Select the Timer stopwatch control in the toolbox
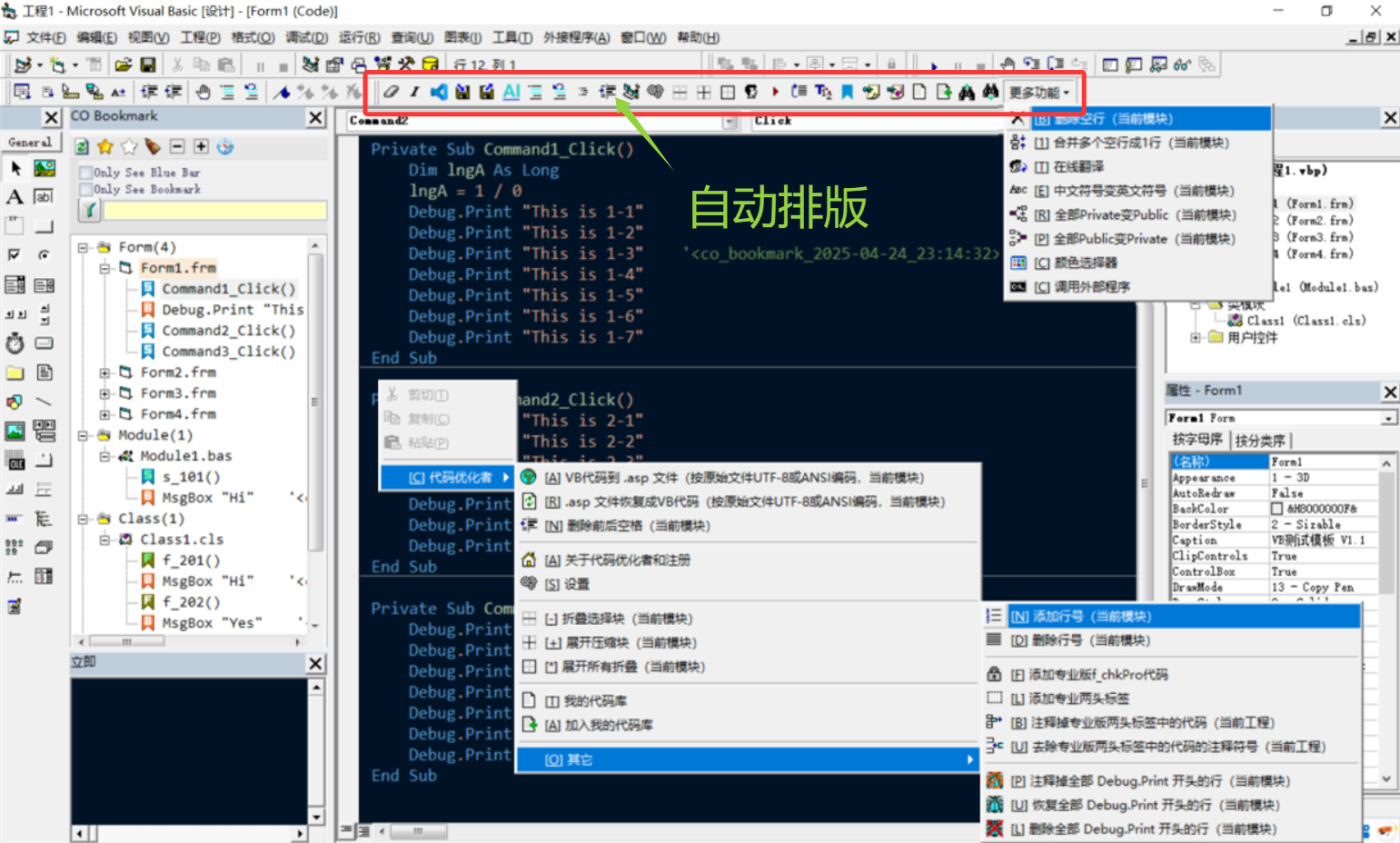Screen dimensions: 1400x843 pyautogui.click(x=15, y=343)
